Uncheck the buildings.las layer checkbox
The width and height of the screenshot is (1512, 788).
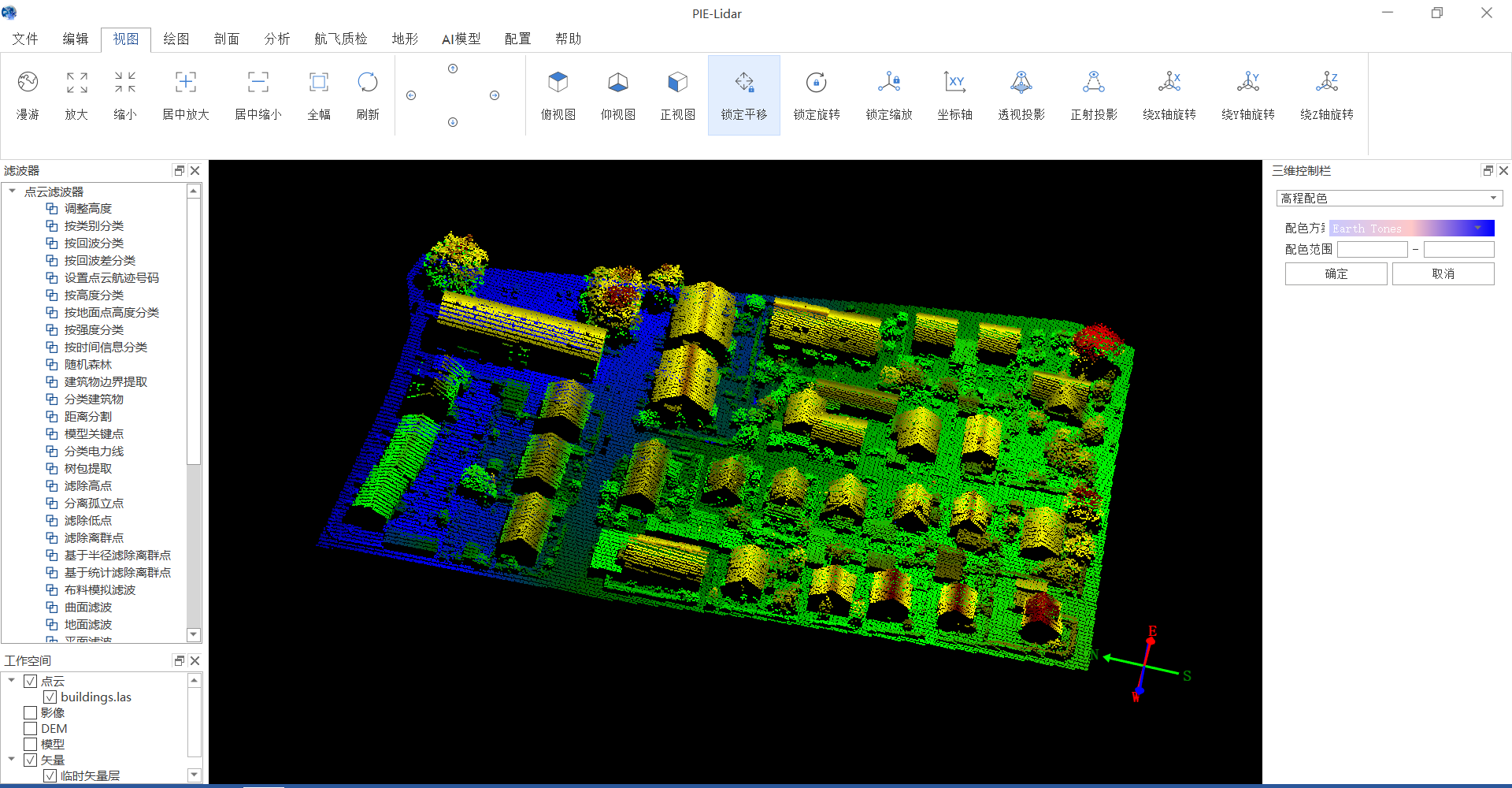[x=50, y=697]
